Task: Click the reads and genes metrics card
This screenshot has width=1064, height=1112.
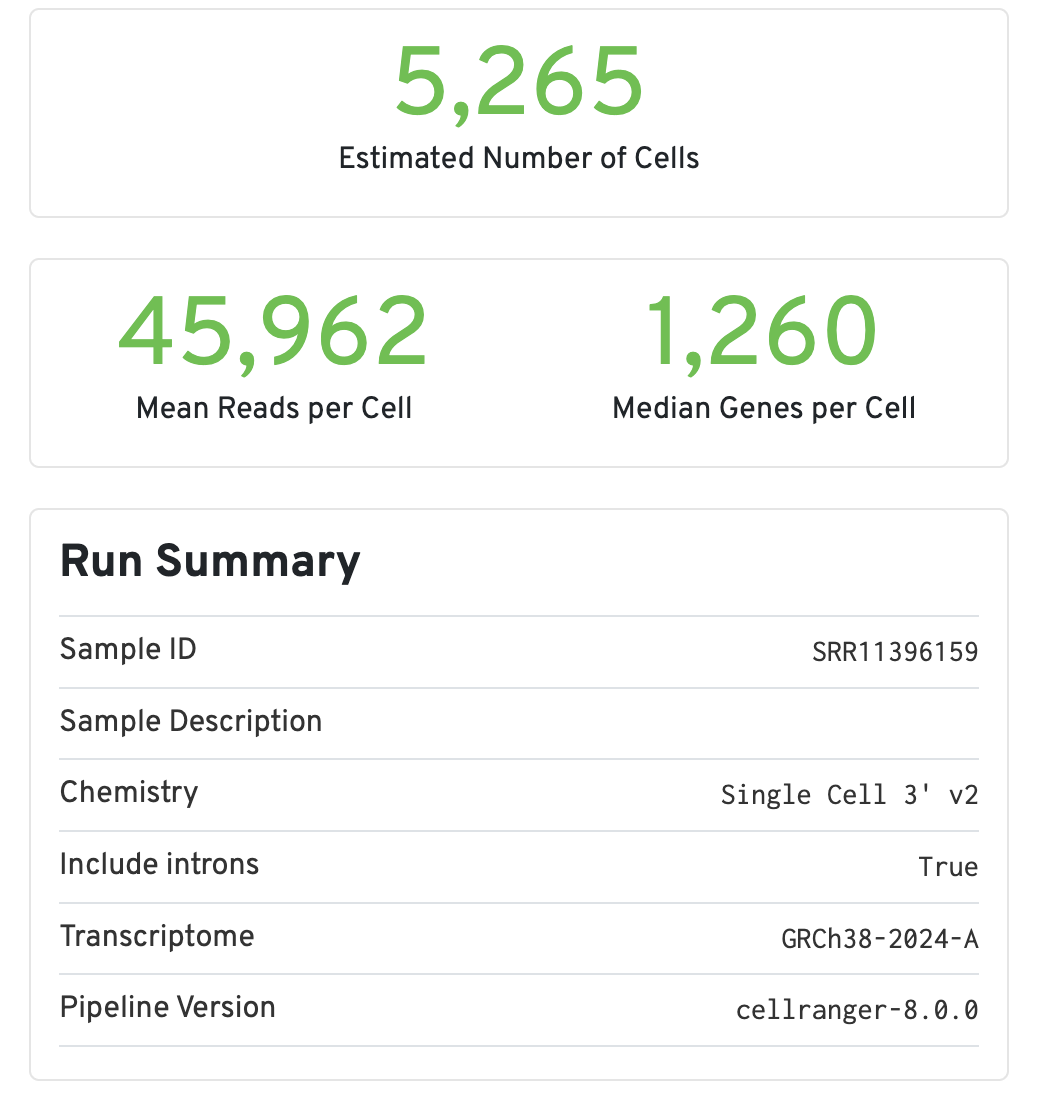Action: coord(520,363)
